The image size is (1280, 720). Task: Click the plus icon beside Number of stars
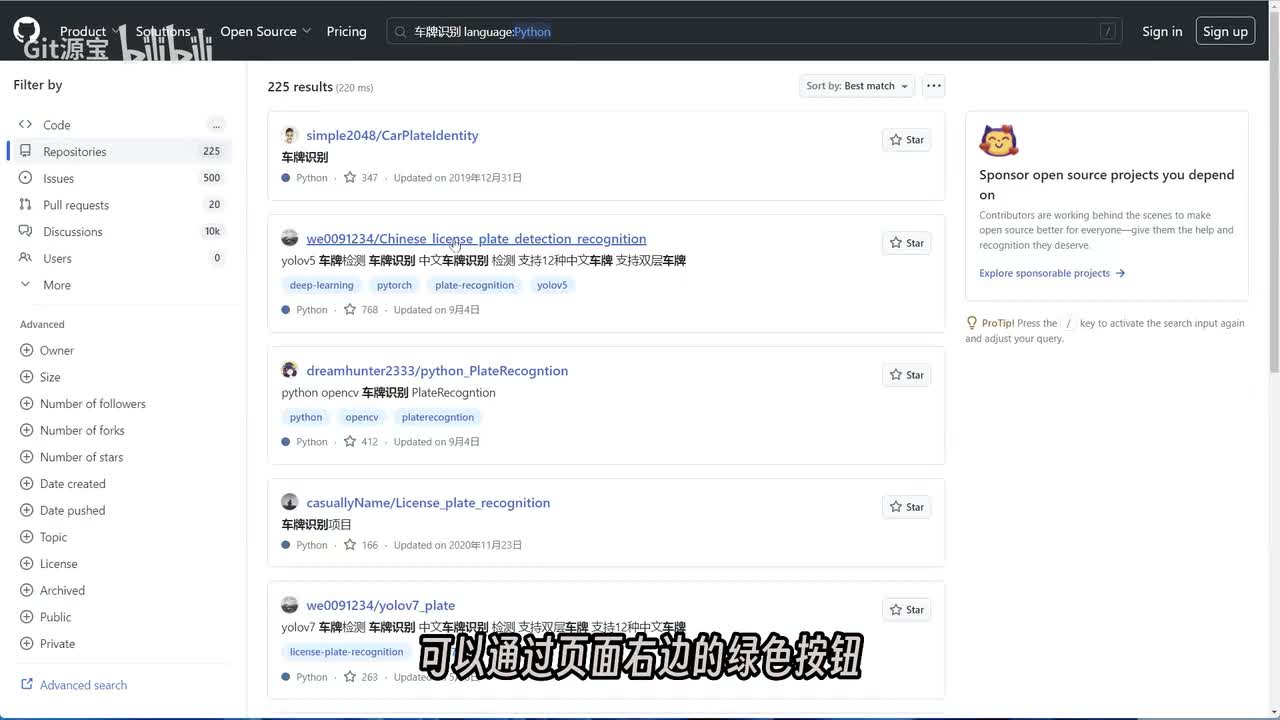point(27,457)
